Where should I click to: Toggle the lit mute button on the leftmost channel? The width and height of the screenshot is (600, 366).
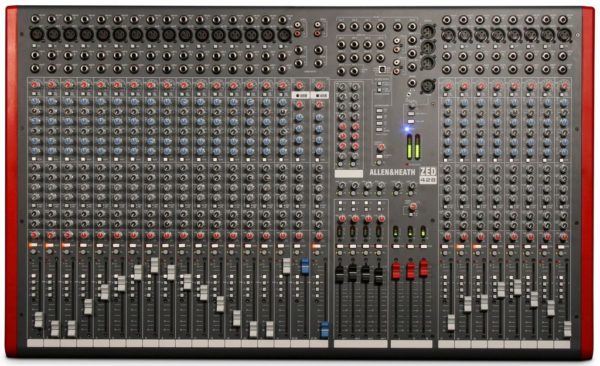pos(33,245)
